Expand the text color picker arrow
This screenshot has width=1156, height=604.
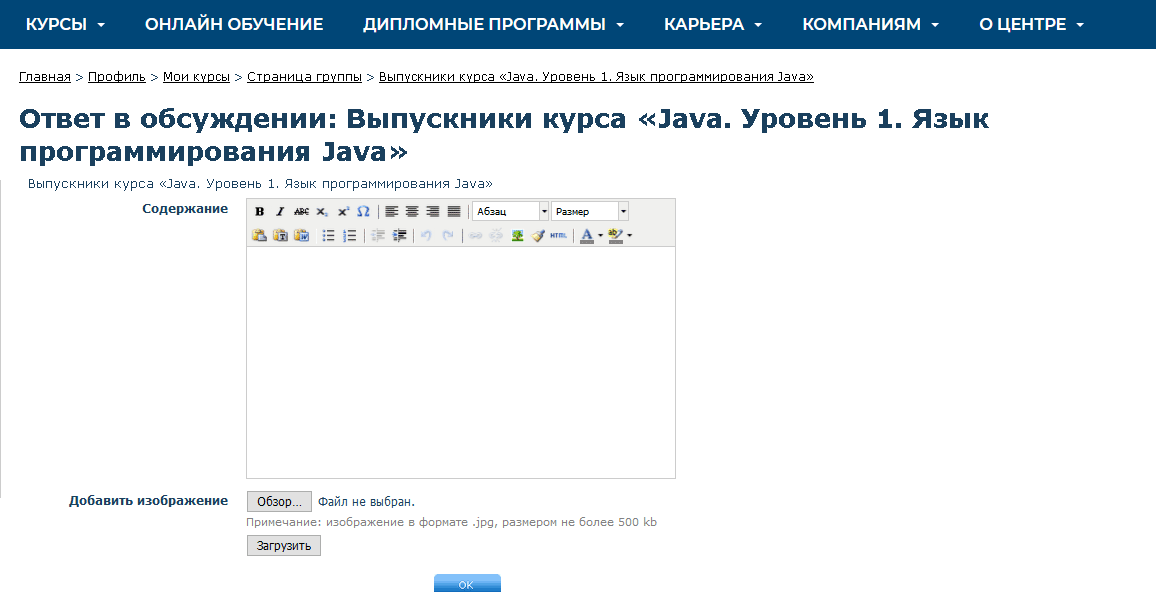(x=600, y=235)
